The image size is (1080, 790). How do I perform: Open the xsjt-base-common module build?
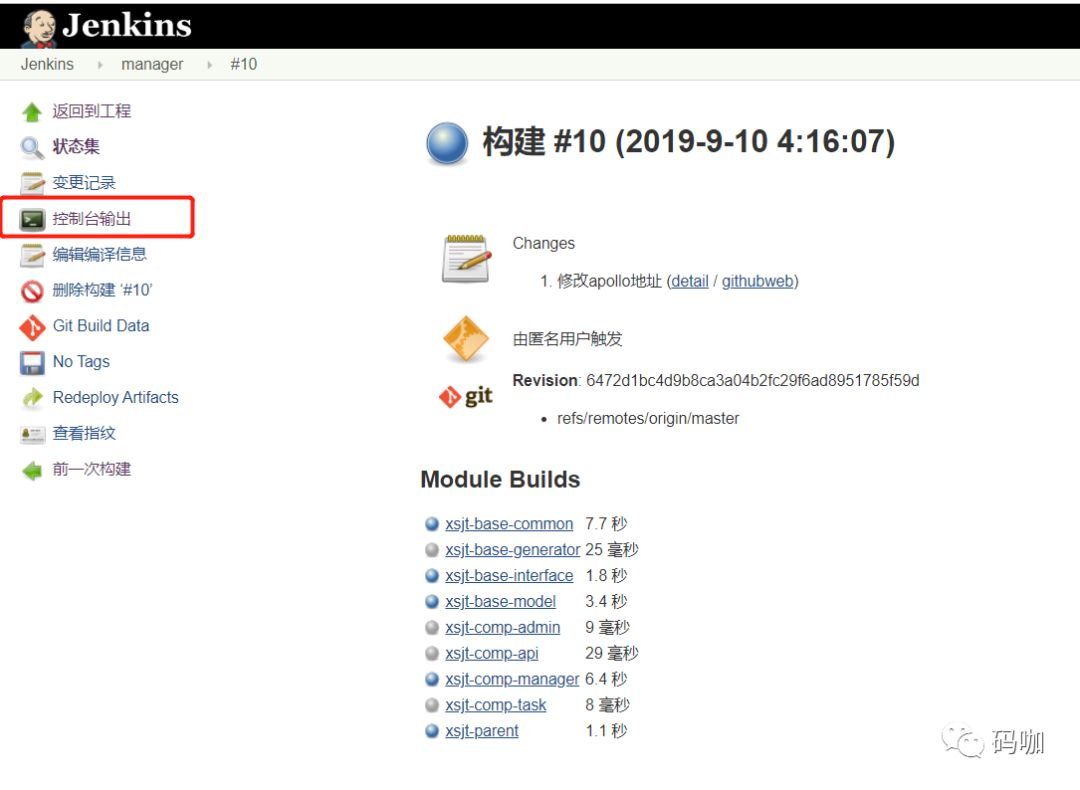pos(509,523)
